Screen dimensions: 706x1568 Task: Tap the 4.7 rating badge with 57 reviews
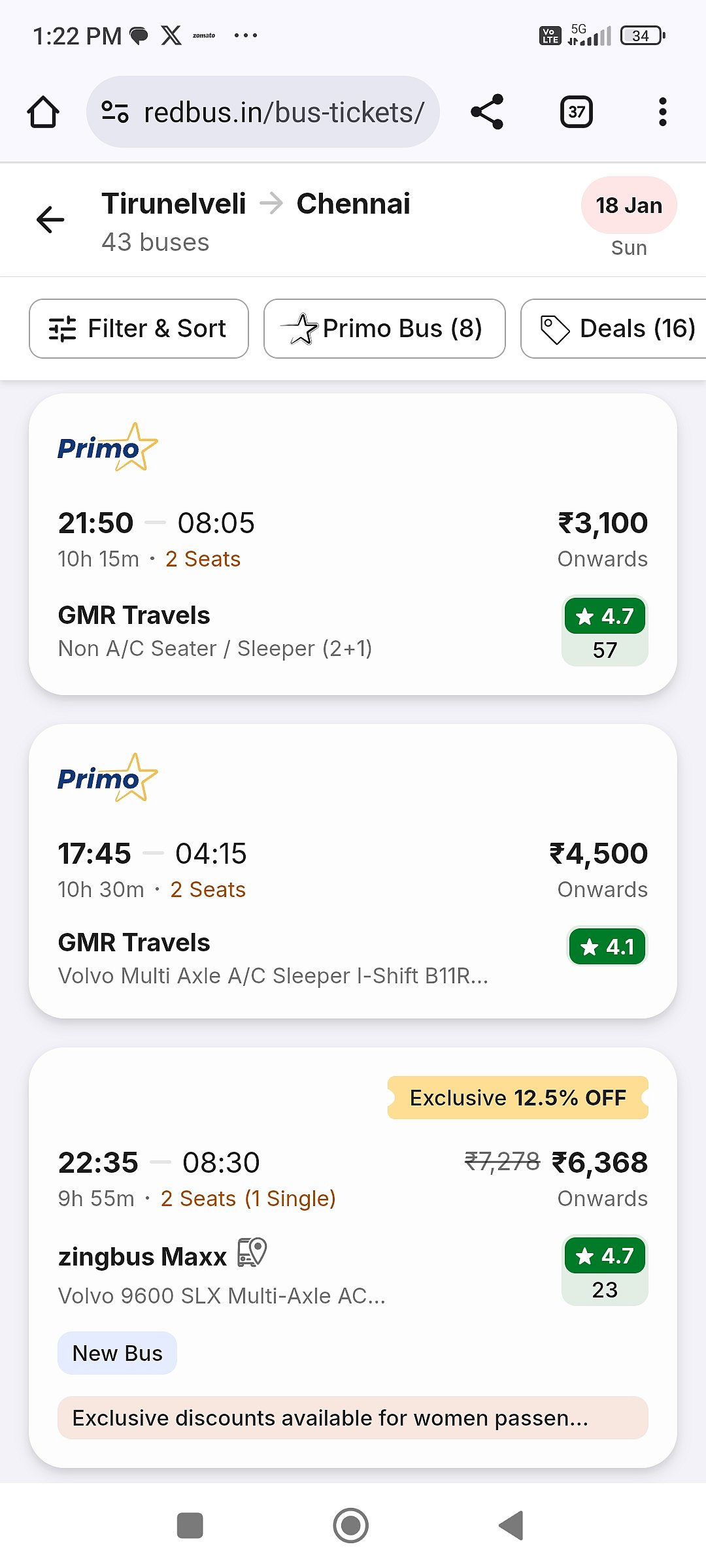point(605,631)
